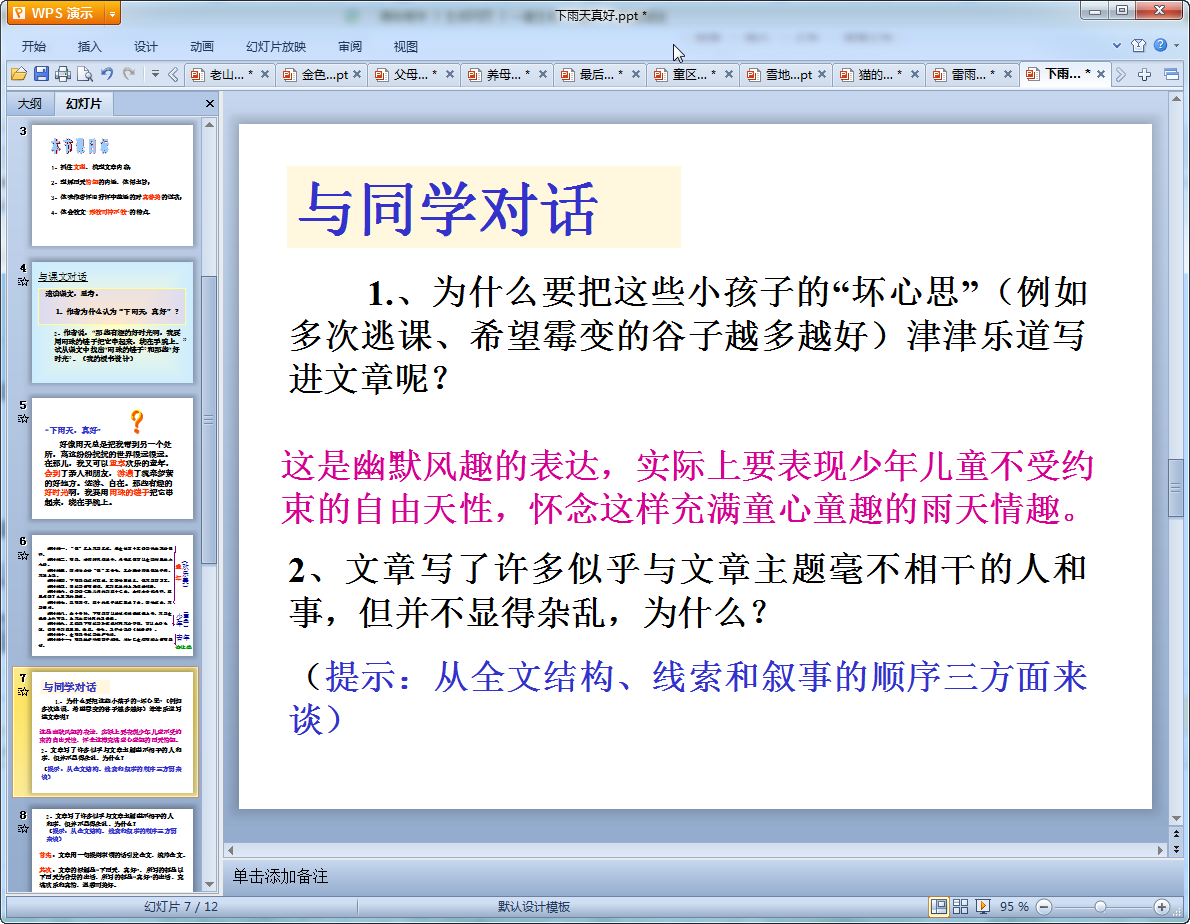Viewport: 1190px width, 924px height.
Task: Click horizontal scrollbar right arrow
Action: 1160,850
